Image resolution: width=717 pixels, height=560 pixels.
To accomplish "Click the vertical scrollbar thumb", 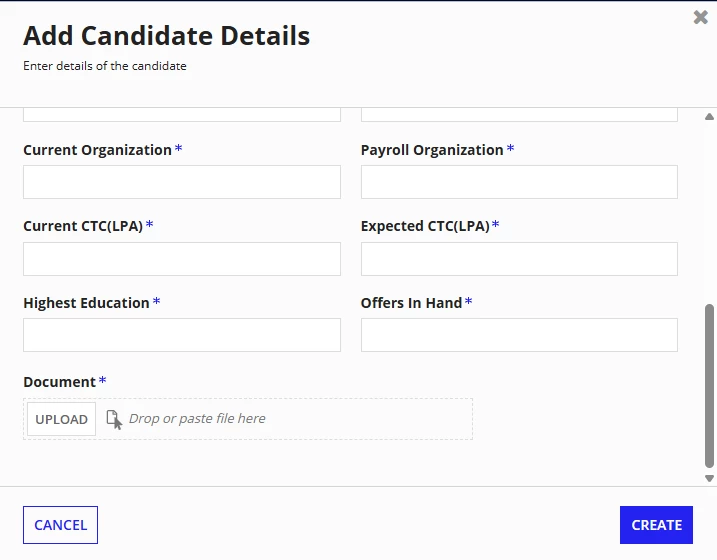I will tap(709, 385).
